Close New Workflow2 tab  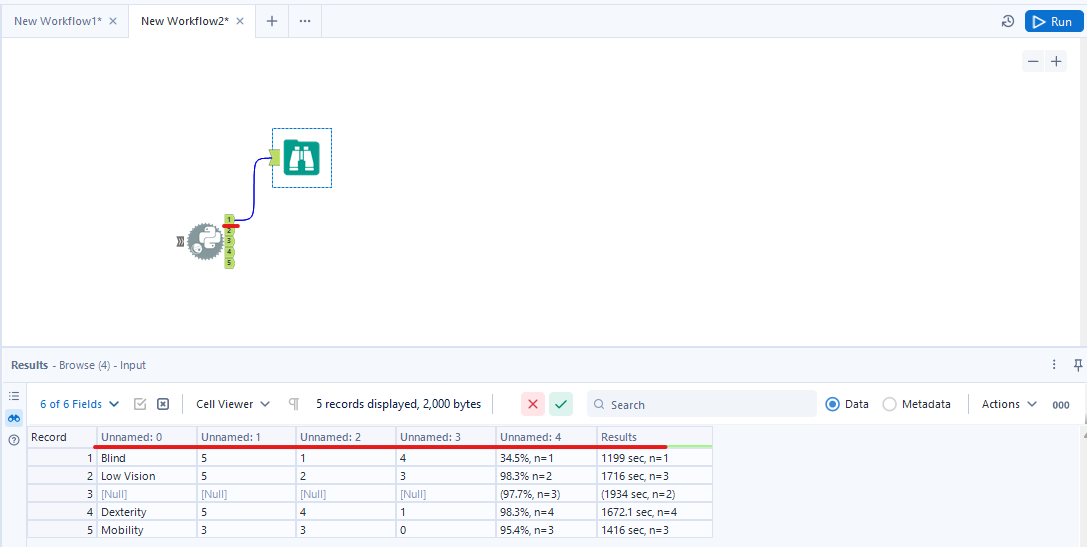coord(240,21)
